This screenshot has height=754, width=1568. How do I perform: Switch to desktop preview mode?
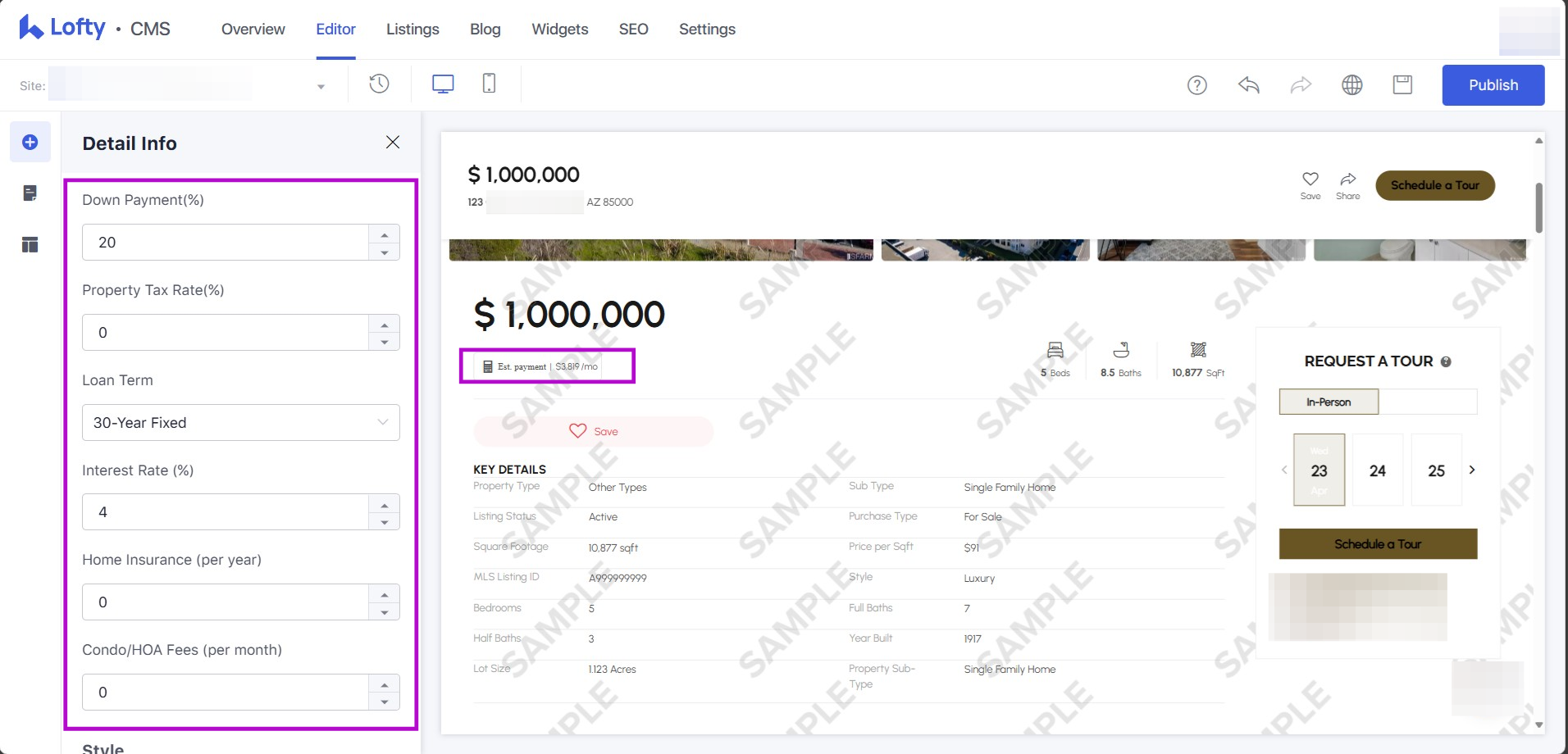coord(443,84)
